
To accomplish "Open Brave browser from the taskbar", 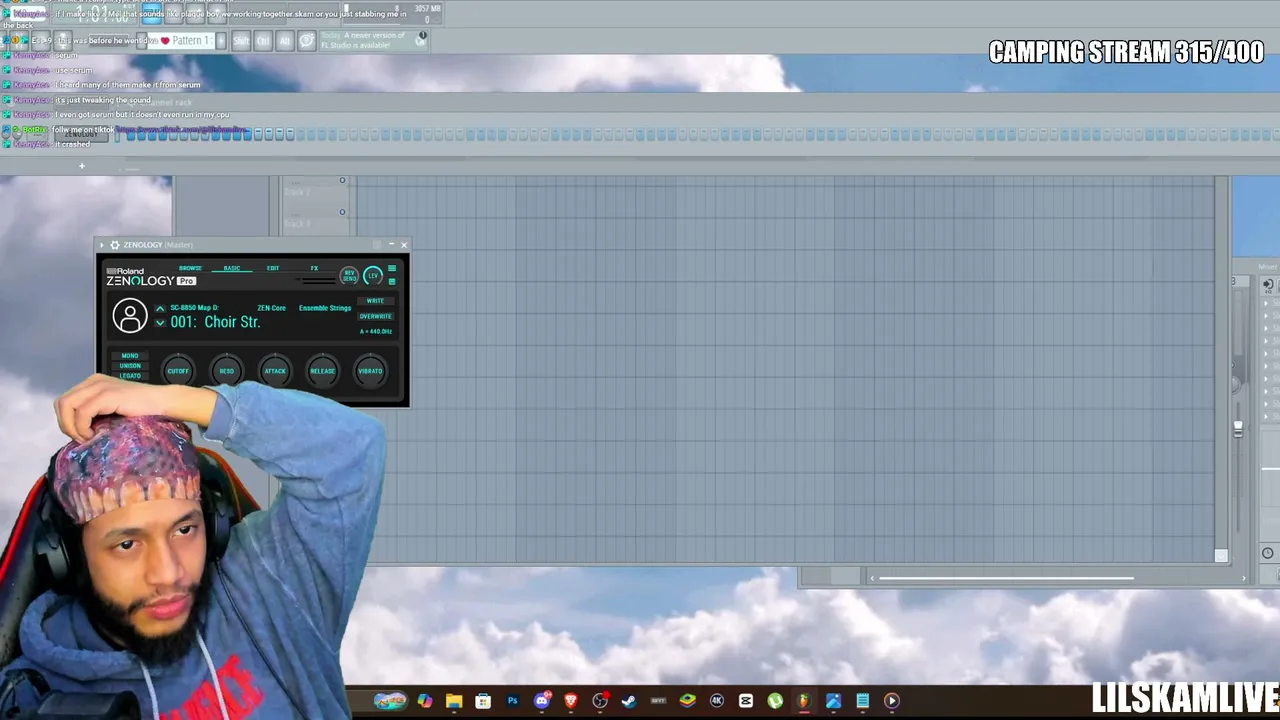I will pos(571,701).
